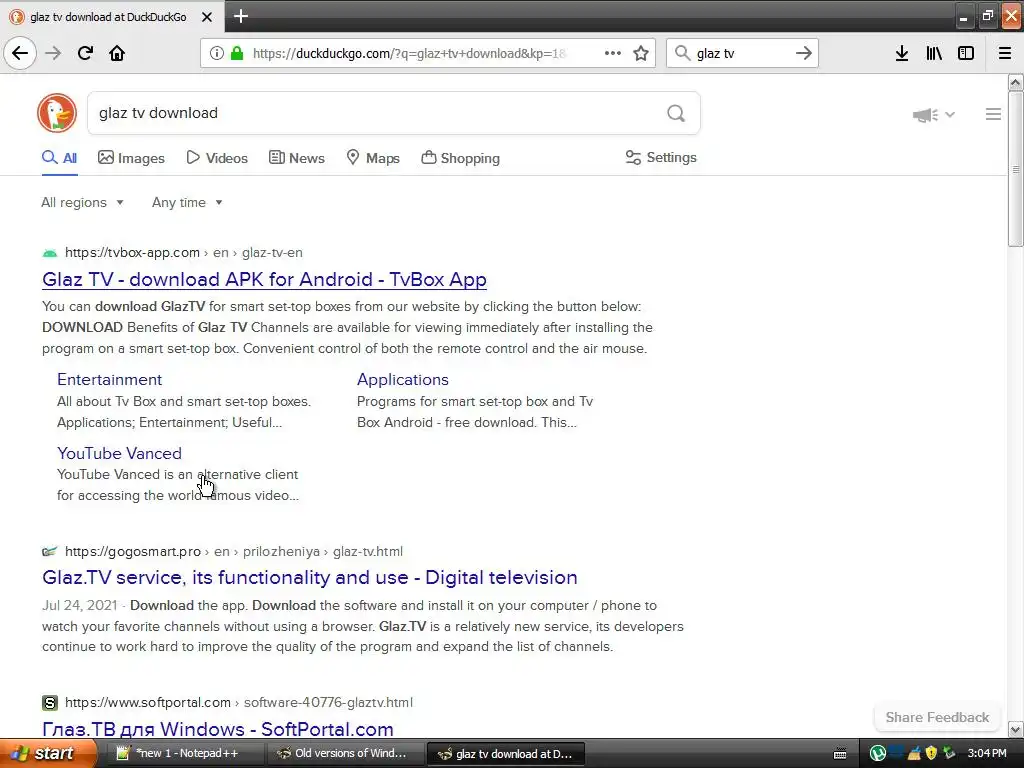Switch to the Images tab

tap(131, 158)
